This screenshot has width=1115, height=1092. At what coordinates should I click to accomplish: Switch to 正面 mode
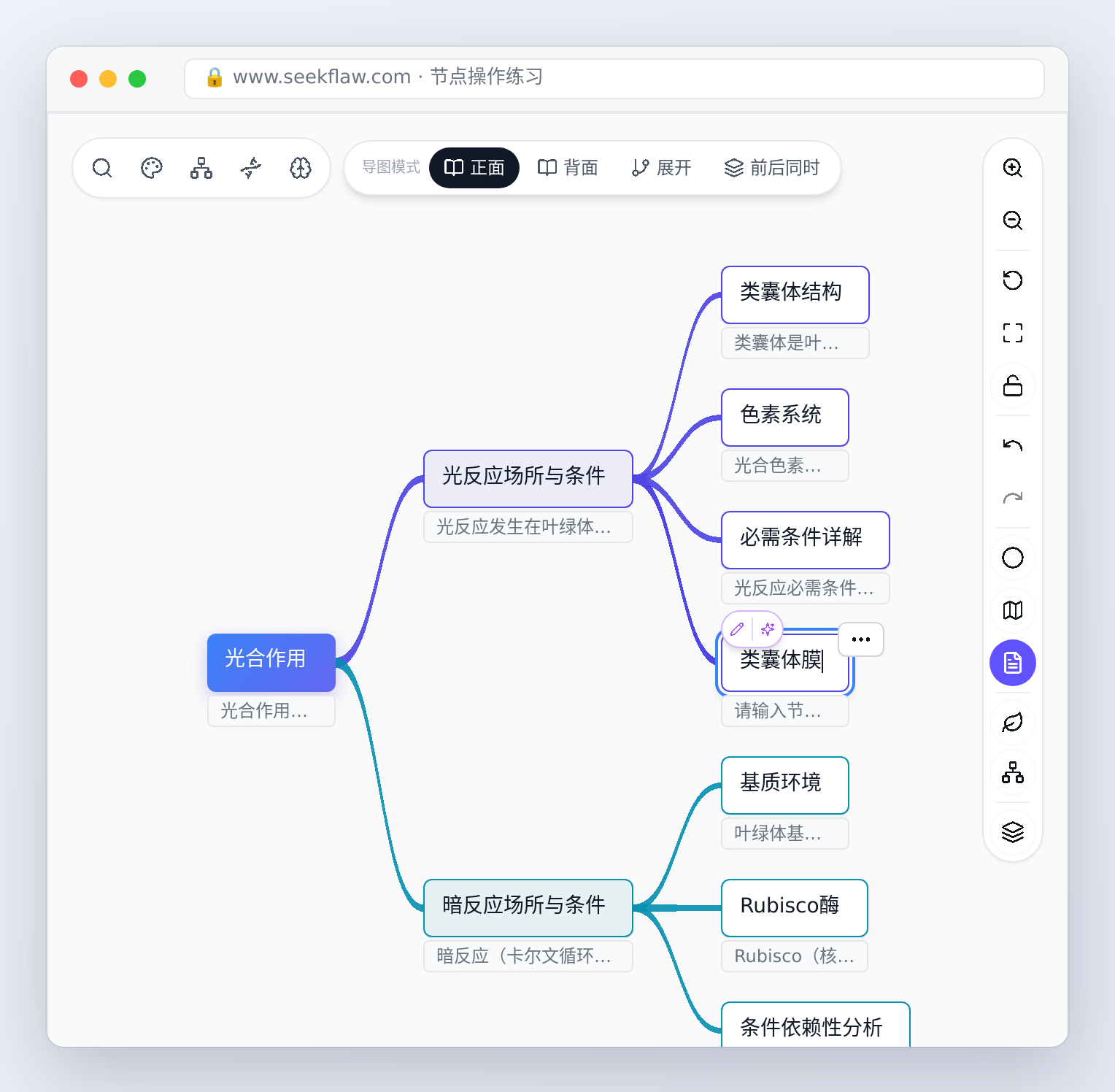[474, 168]
